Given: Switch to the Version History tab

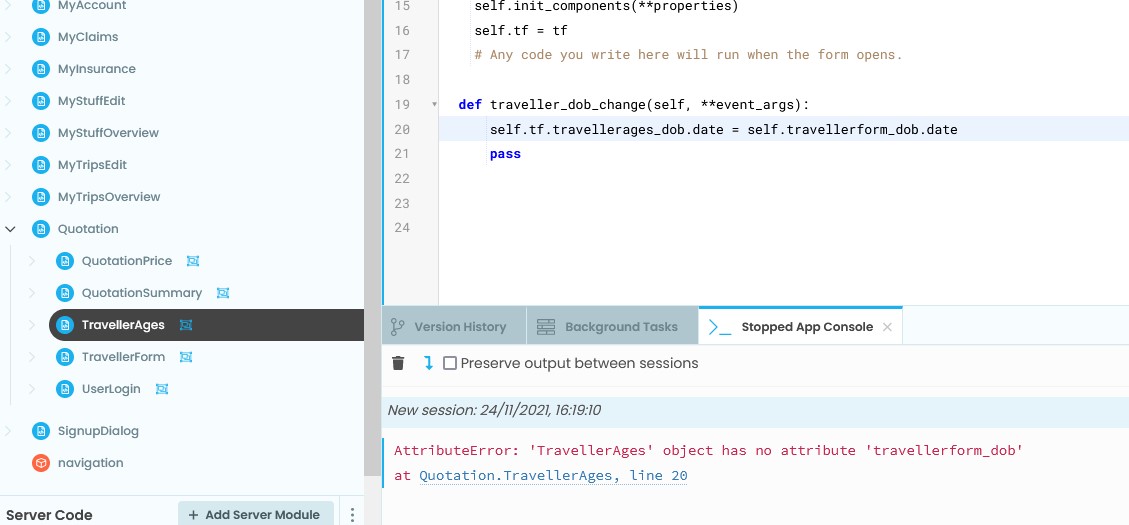Looking at the screenshot, I should pos(448,327).
